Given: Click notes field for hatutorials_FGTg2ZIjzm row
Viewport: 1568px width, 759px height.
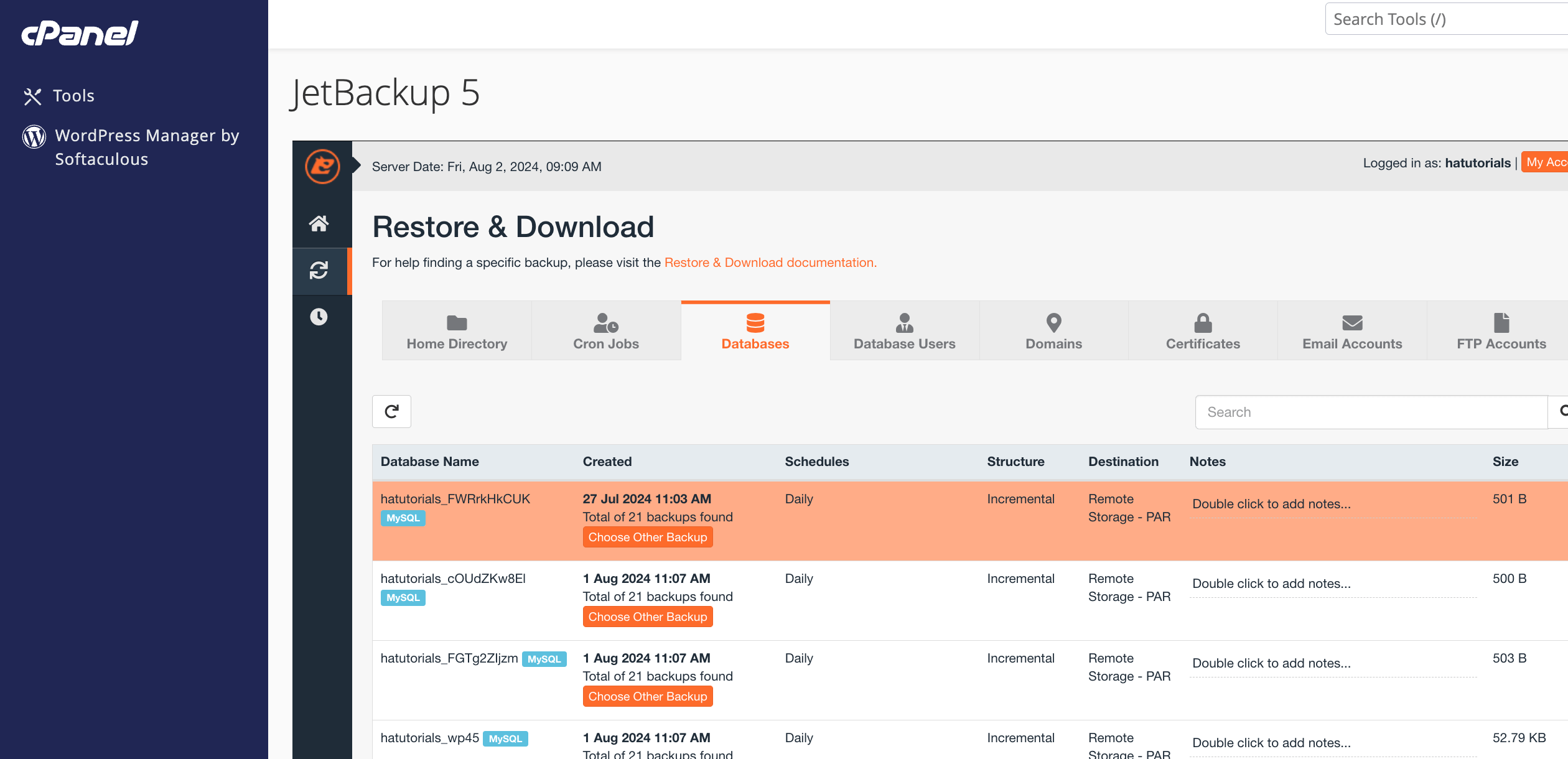Looking at the screenshot, I should click(x=1333, y=663).
